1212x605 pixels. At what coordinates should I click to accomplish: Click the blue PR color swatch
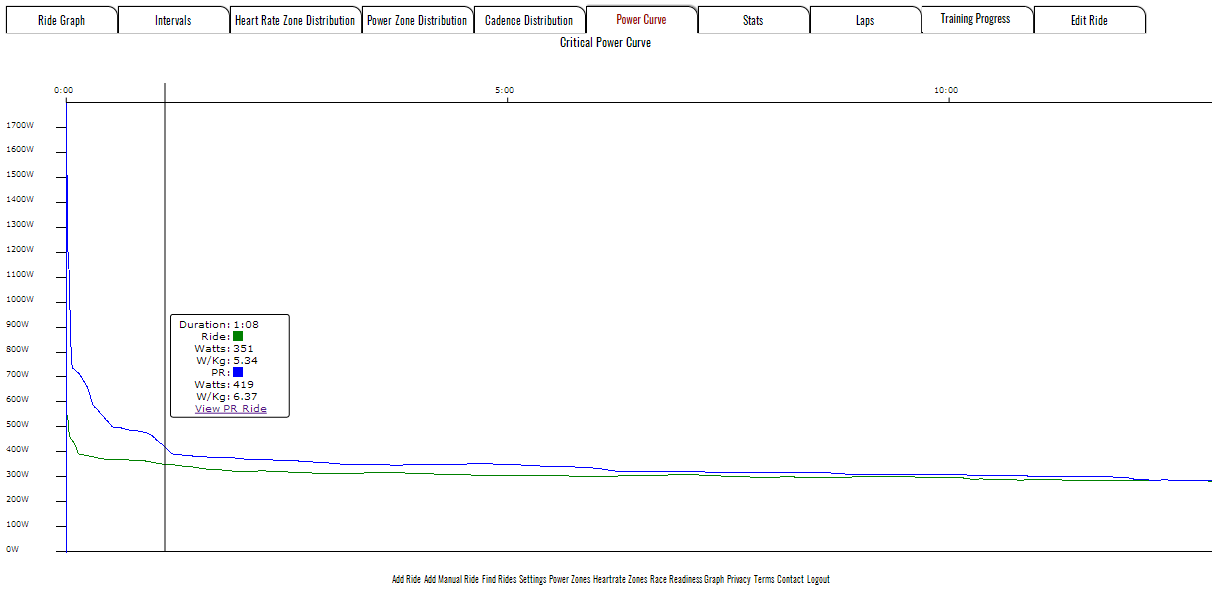tap(238, 372)
